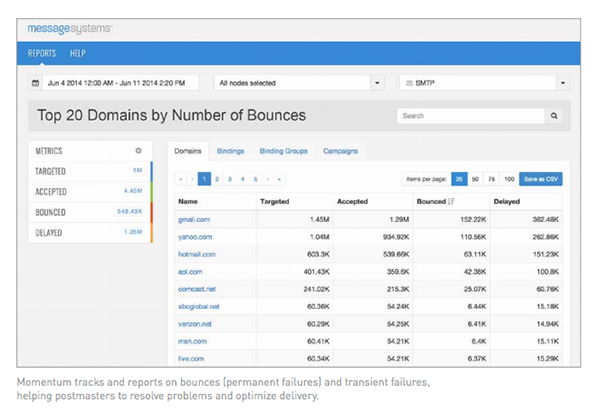Sort by Accepted column header
Viewport: 600px width, 412px height.
click(x=352, y=201)
